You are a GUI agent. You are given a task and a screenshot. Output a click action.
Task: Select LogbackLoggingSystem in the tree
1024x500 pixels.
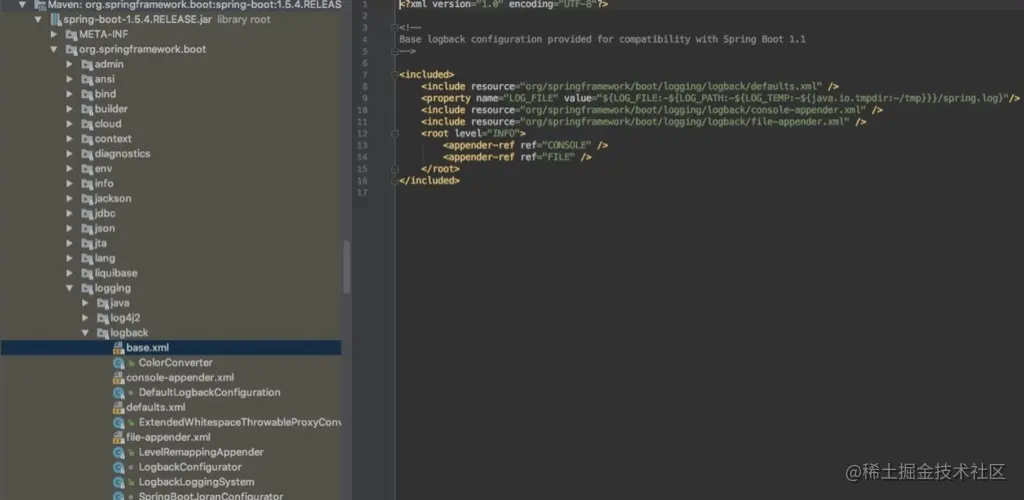click(197, 482)
